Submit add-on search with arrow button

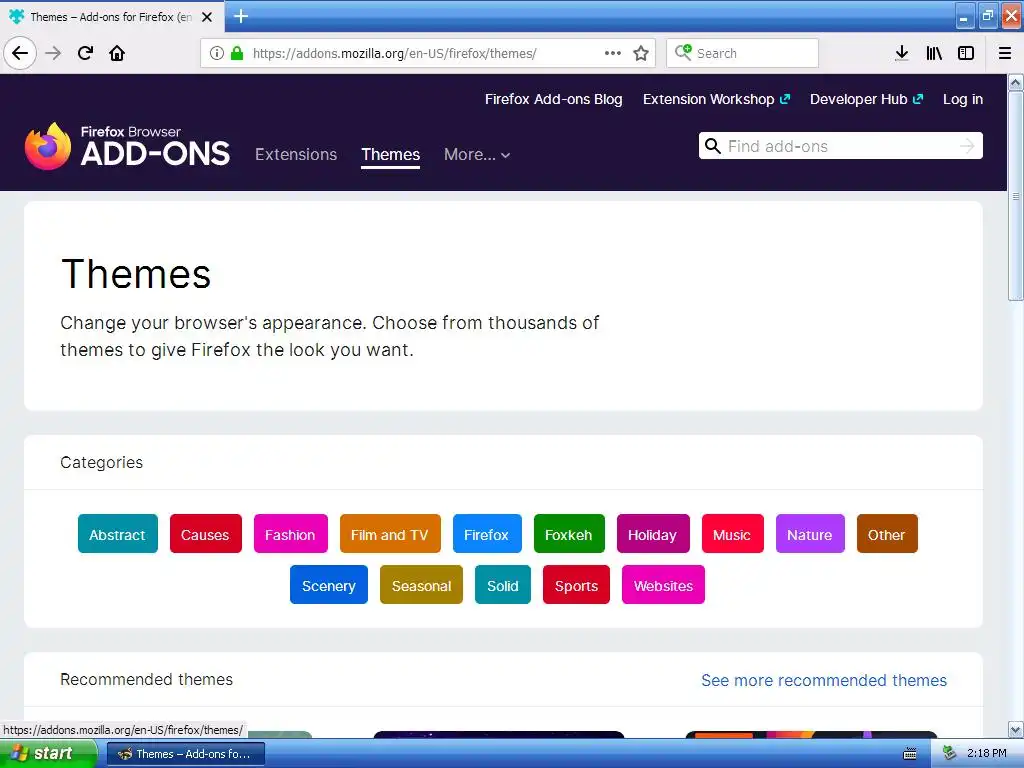tap(967, 146)
